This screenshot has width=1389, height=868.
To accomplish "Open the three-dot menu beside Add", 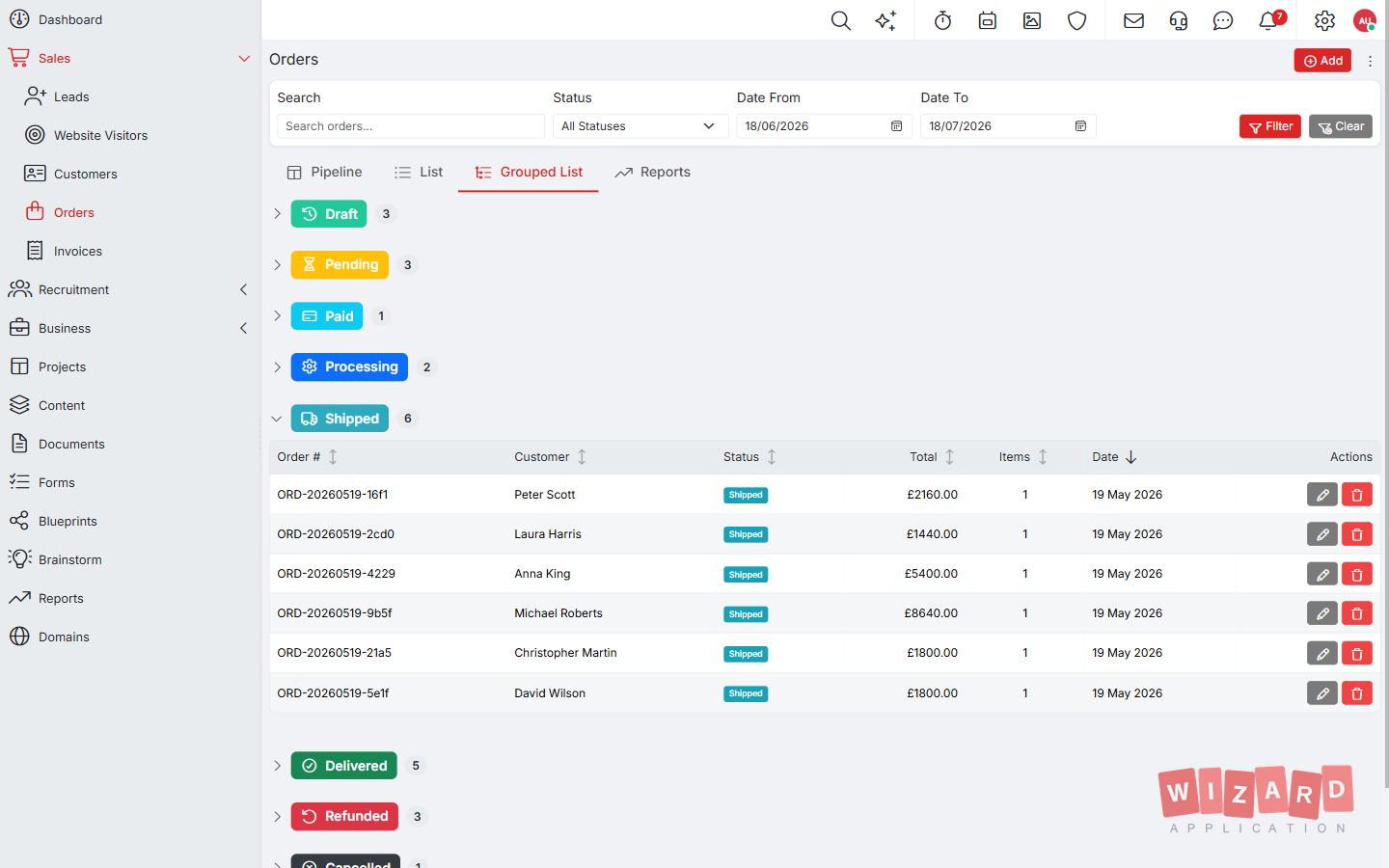I will pyautogui.click(x=1370, y=61).
